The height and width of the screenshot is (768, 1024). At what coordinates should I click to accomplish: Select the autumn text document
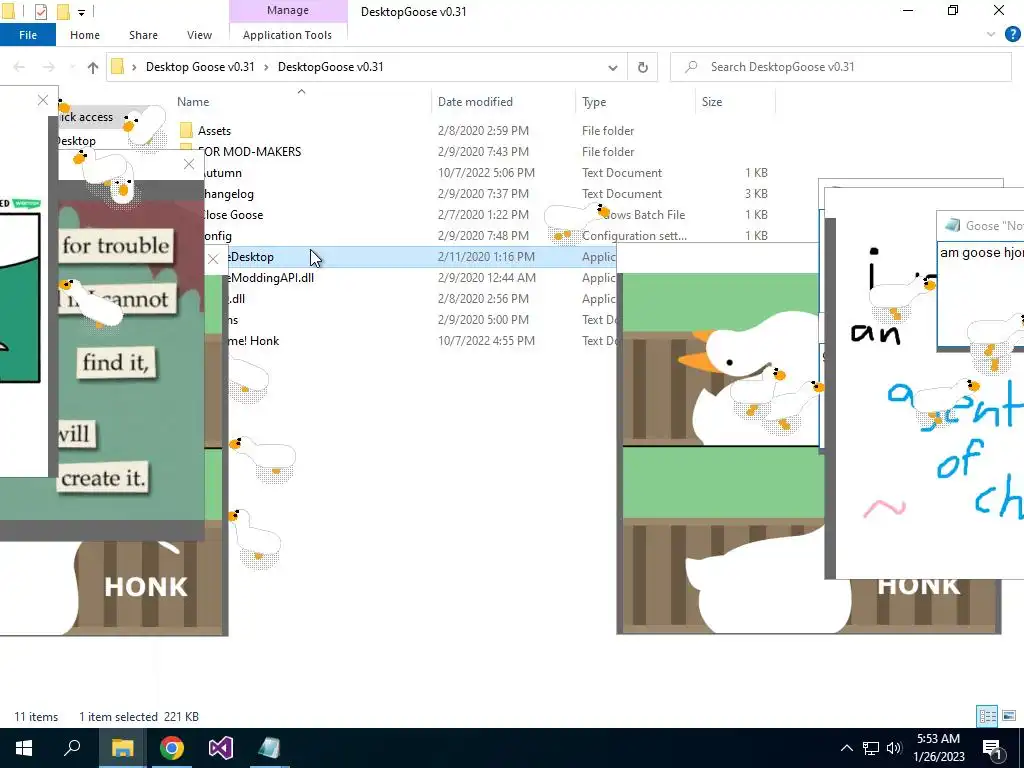point(223,173)
